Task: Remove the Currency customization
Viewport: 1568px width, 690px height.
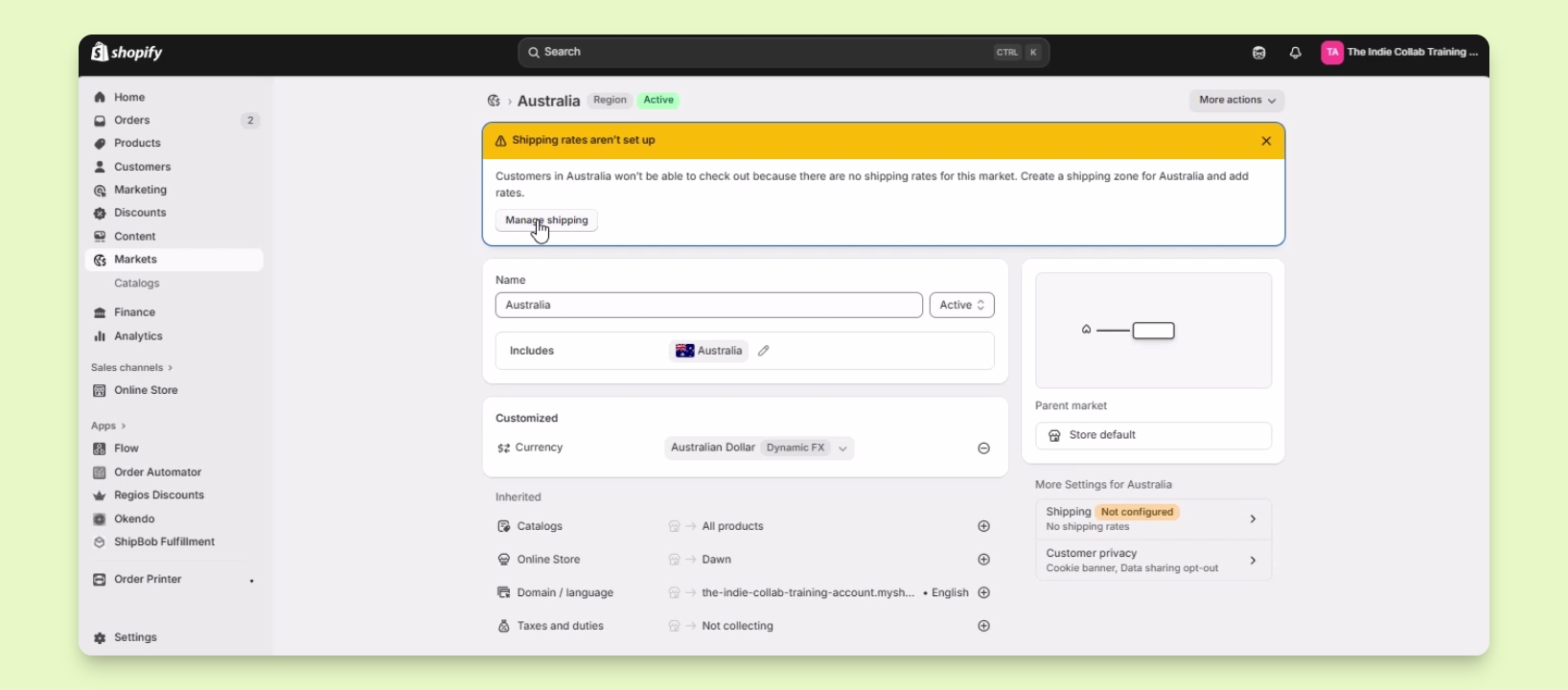Action: point(984,448)
